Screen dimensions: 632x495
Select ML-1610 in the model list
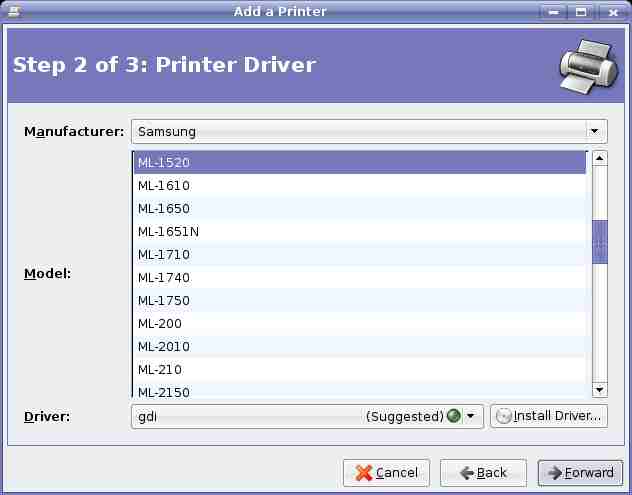tap(360, 185)
